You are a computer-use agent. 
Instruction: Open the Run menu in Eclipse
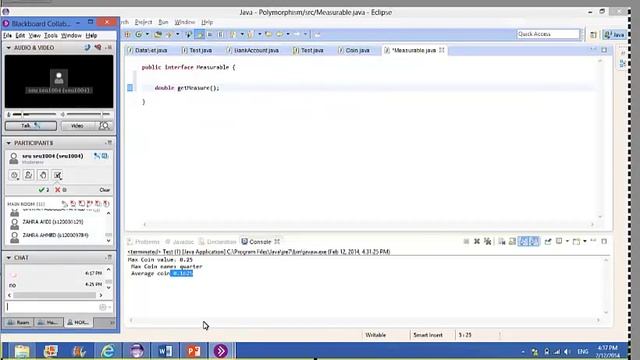click(163, 22)
